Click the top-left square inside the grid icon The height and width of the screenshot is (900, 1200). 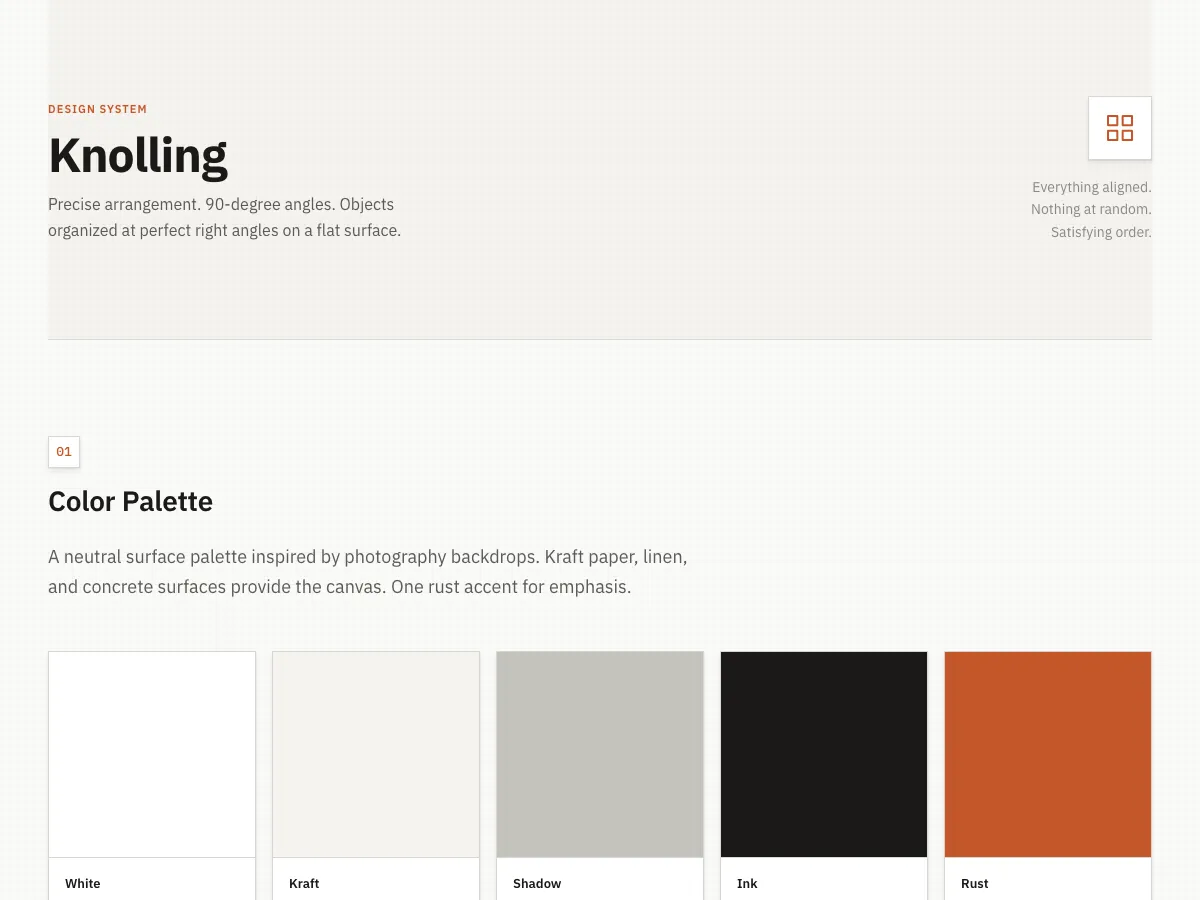(x=1113, y=121)
